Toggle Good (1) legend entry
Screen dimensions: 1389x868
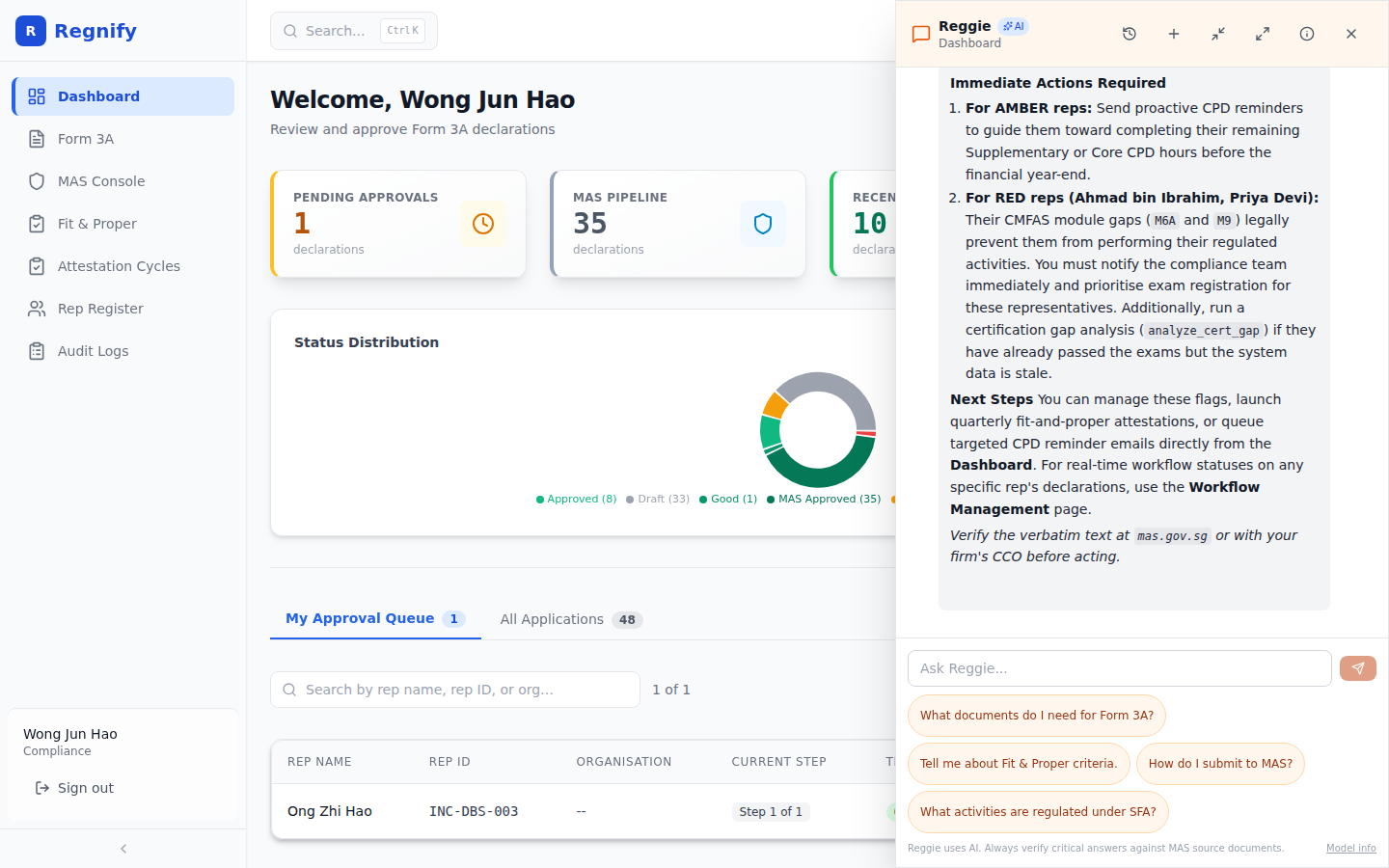[x=728, y=499]
